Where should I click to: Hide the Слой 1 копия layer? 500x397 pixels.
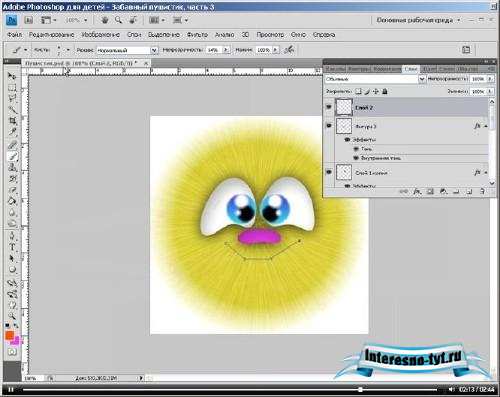(x=329, y=172)
